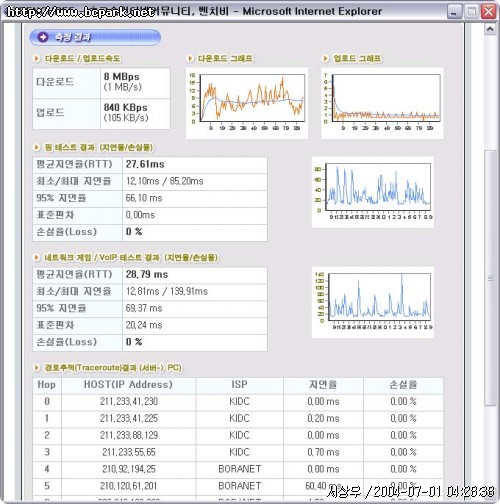The height and width of the screenshot is (504, 500).
Task: Click the bullet arrow beside 경로추적(Traceroute)결과
Action: (36, 367)
